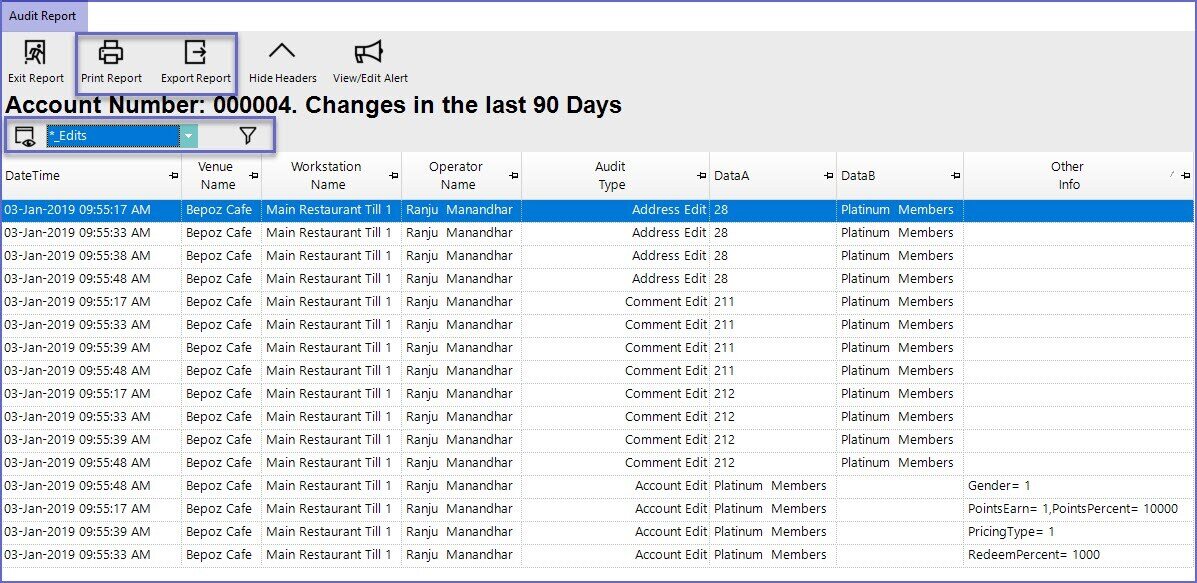This screenshot has height=583, width=1197.
Task: Click the filter funnel icon
Action: click(248, 136)
